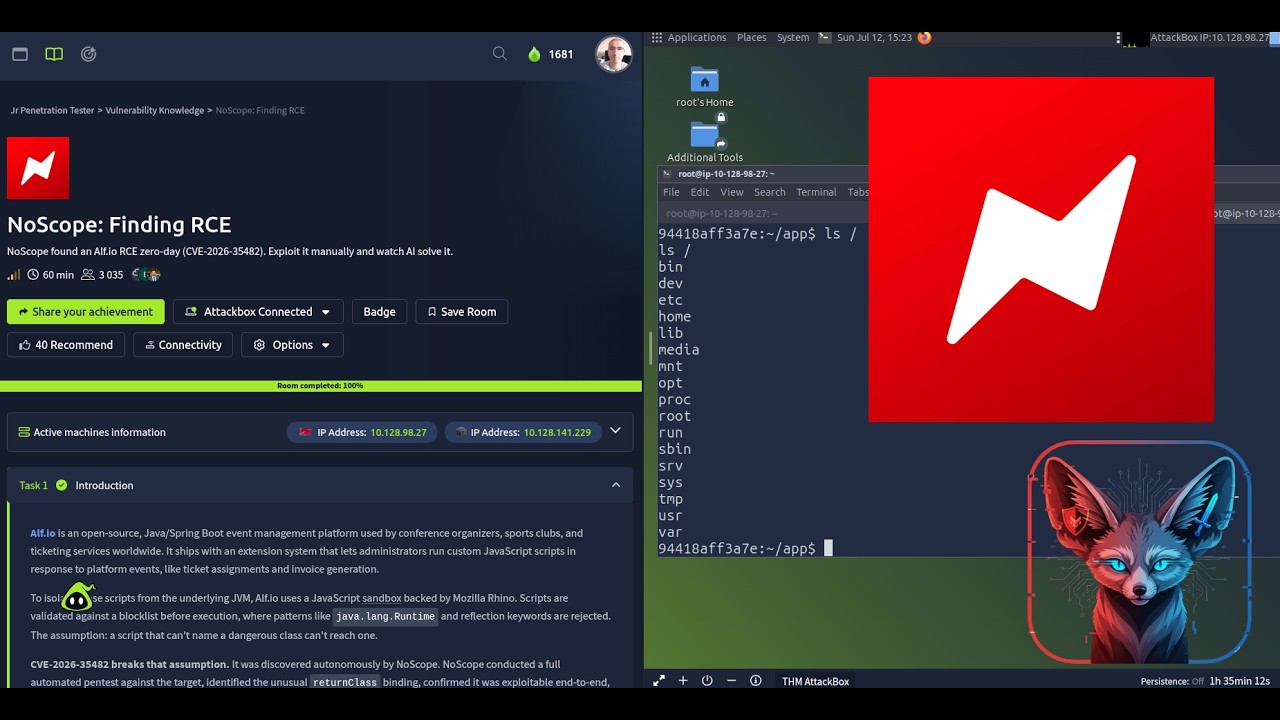Launch Firefox from AttackBox top panel
The width and height of the screenshot is (1280, 720).
tap(924, 37)
